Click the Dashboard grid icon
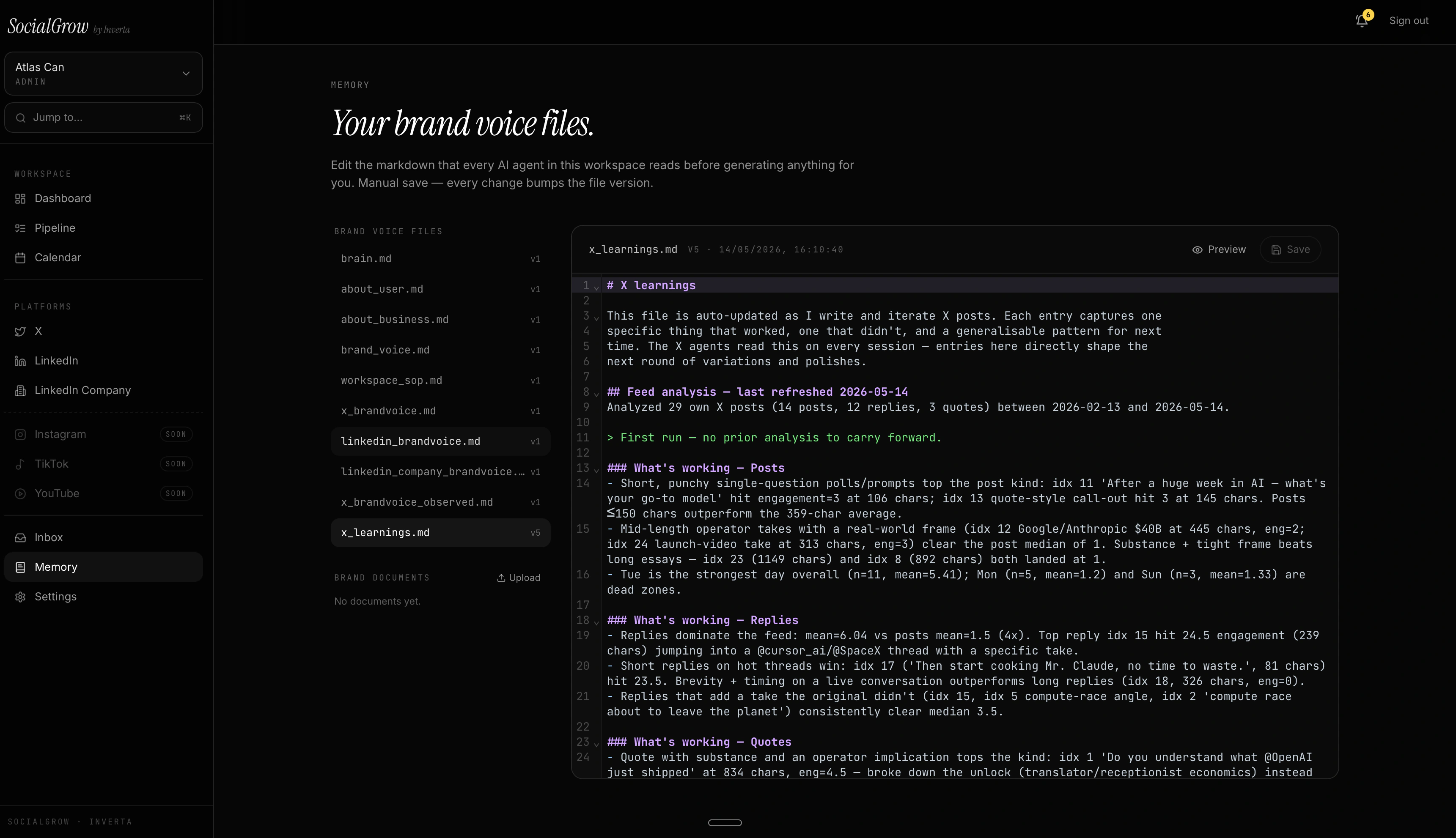 (x=20, y=199)
